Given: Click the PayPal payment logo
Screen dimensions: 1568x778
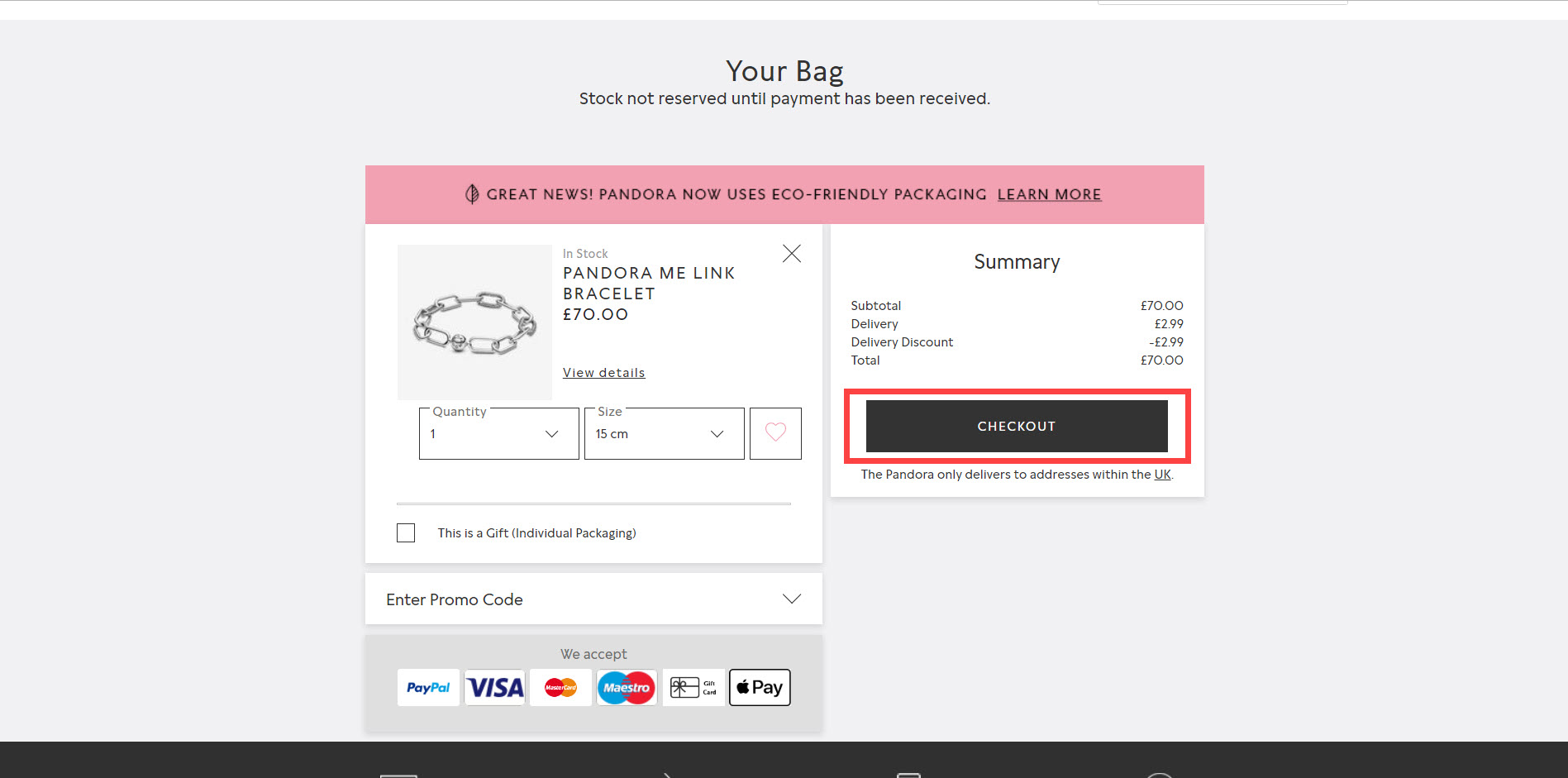Looking at the screenshot, I should (x=428, y=687).
